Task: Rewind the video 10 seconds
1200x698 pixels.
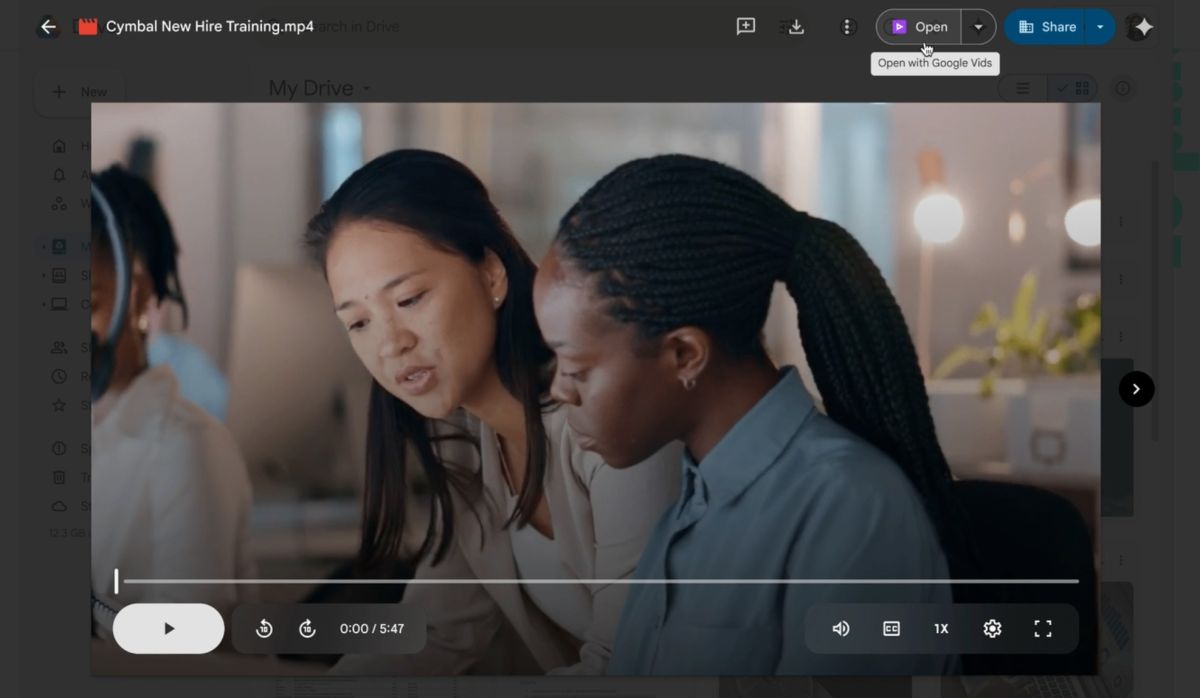Action: click(x=263, y=628)
